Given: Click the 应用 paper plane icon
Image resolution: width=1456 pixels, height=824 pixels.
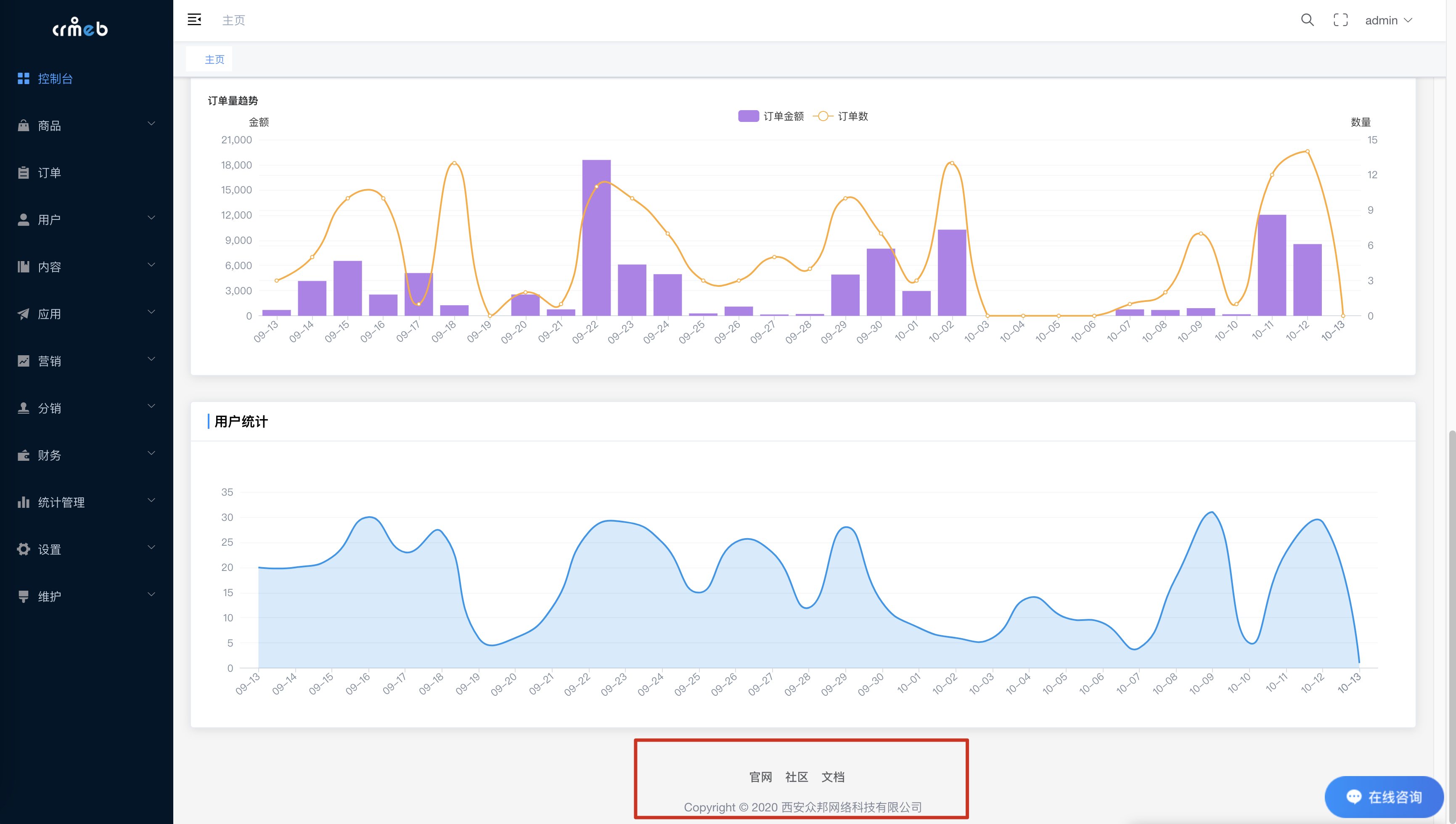Looking at the screenshot, I should pyautogui.click(x=23, y=314).
